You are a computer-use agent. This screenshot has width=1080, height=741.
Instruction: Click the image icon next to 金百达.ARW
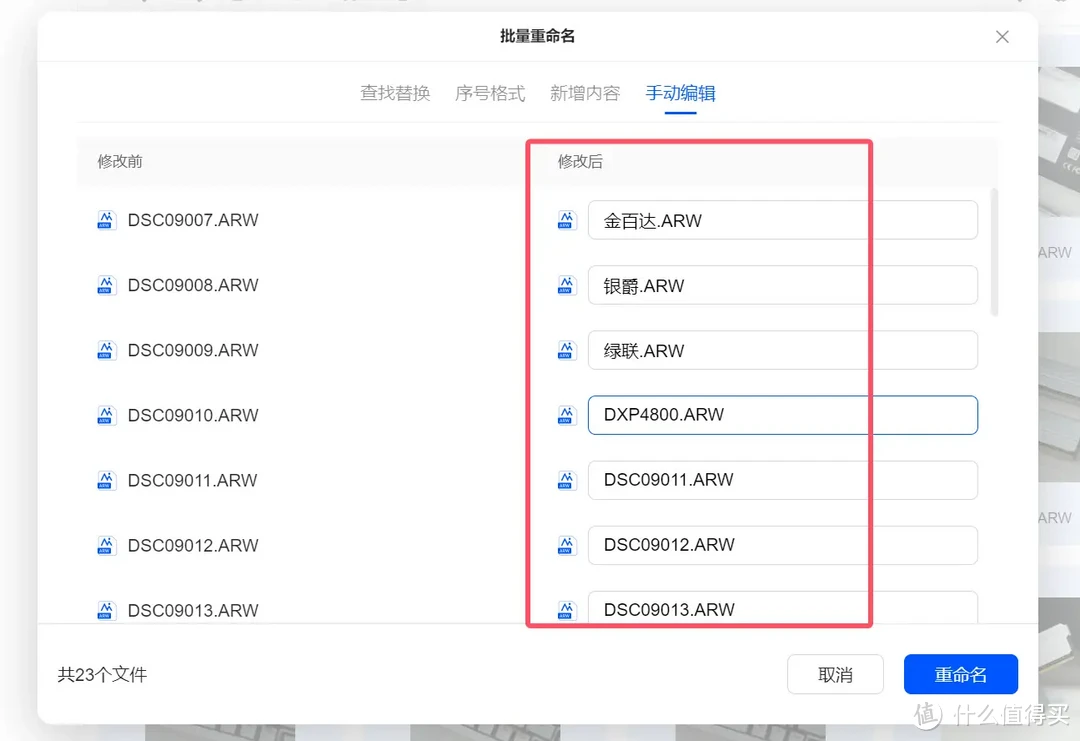tap(566, 220)
